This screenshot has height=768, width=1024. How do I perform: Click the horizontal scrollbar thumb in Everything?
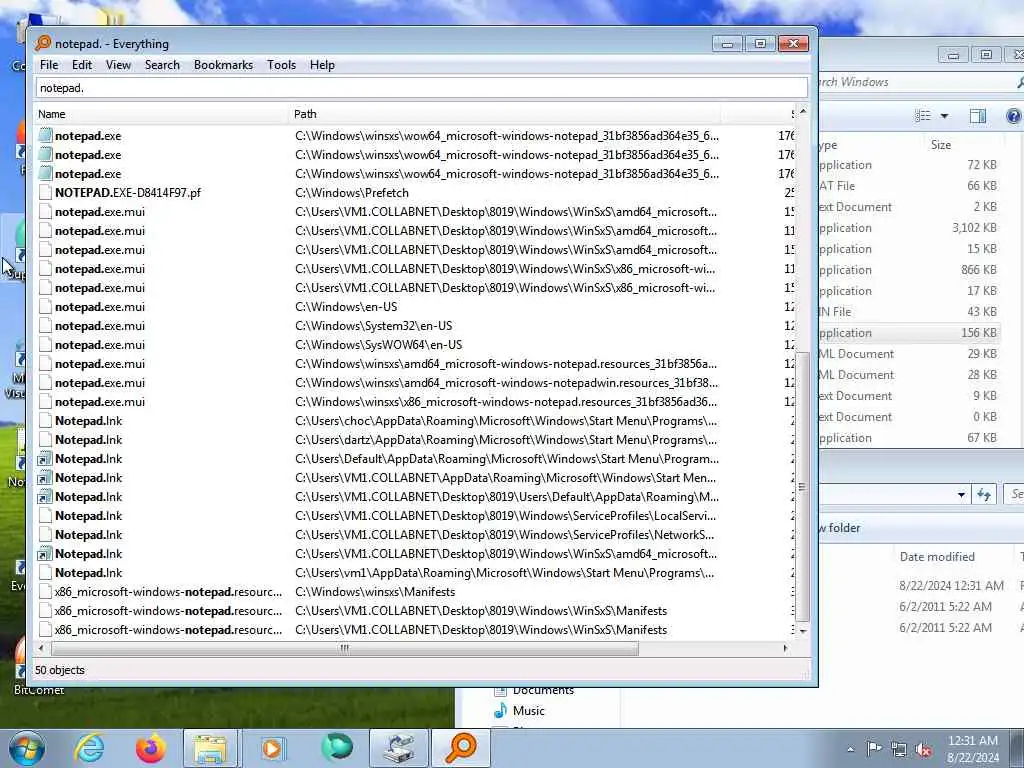point(344,648)
